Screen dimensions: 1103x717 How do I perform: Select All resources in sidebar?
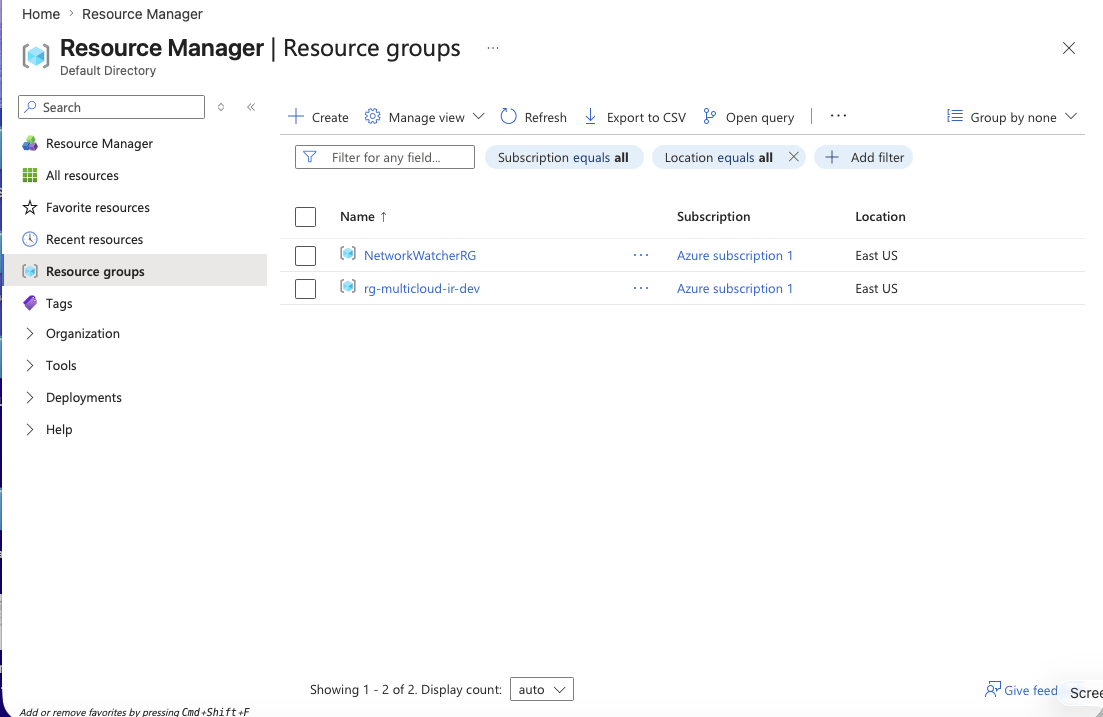(82, 175)
